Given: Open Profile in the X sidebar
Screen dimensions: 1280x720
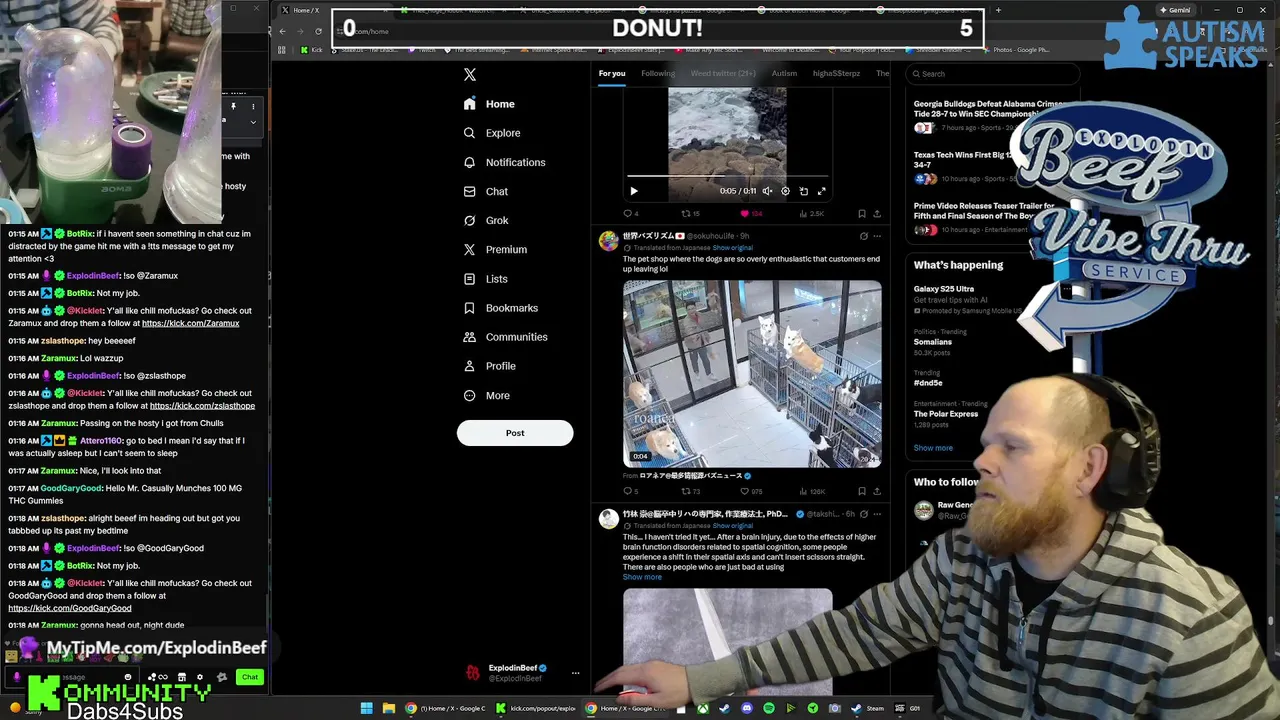Looking at the screenshot, I should pyautogui.click(x=490, y=366).
